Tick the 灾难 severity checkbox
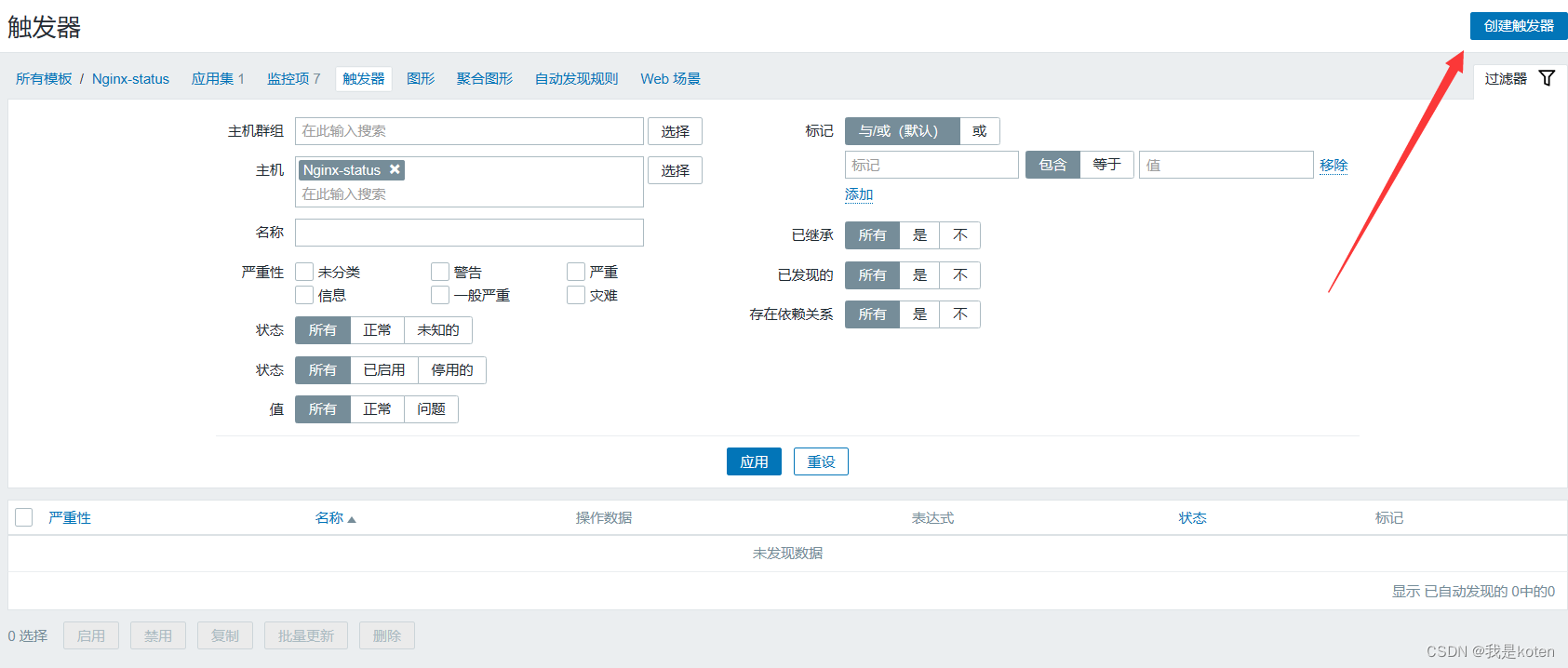The height and width of the screenshot is (668, 1568). (576, 295)
